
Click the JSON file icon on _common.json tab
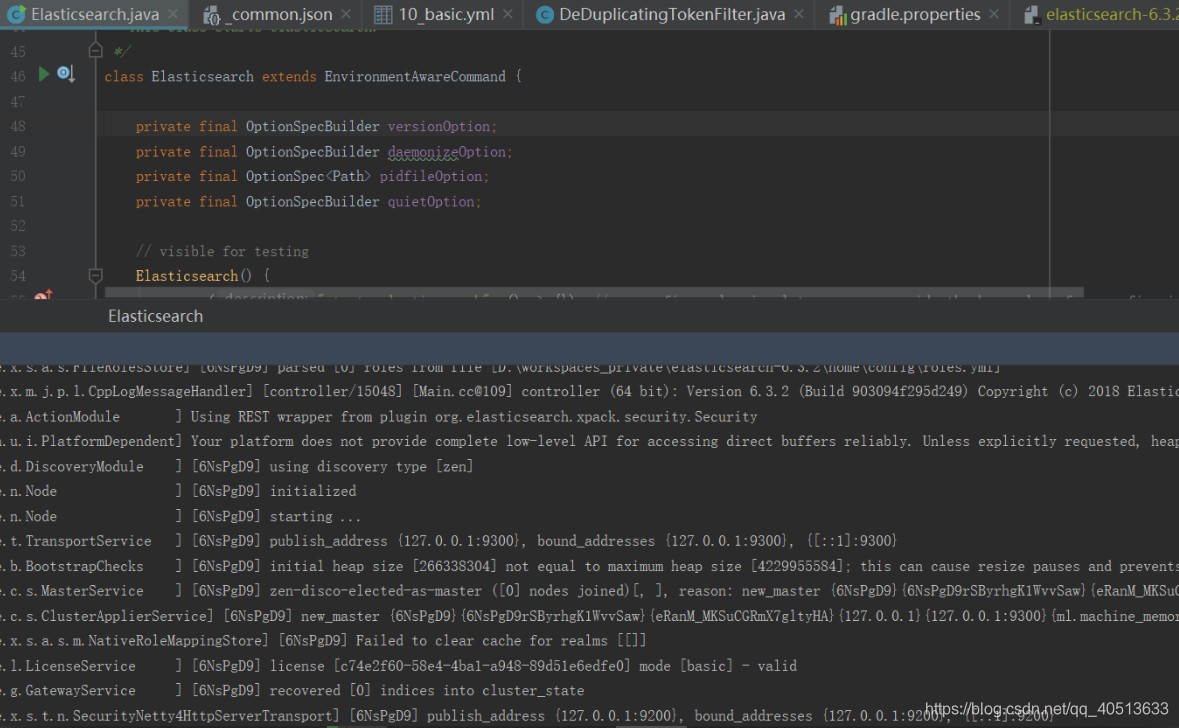point(212,14)
